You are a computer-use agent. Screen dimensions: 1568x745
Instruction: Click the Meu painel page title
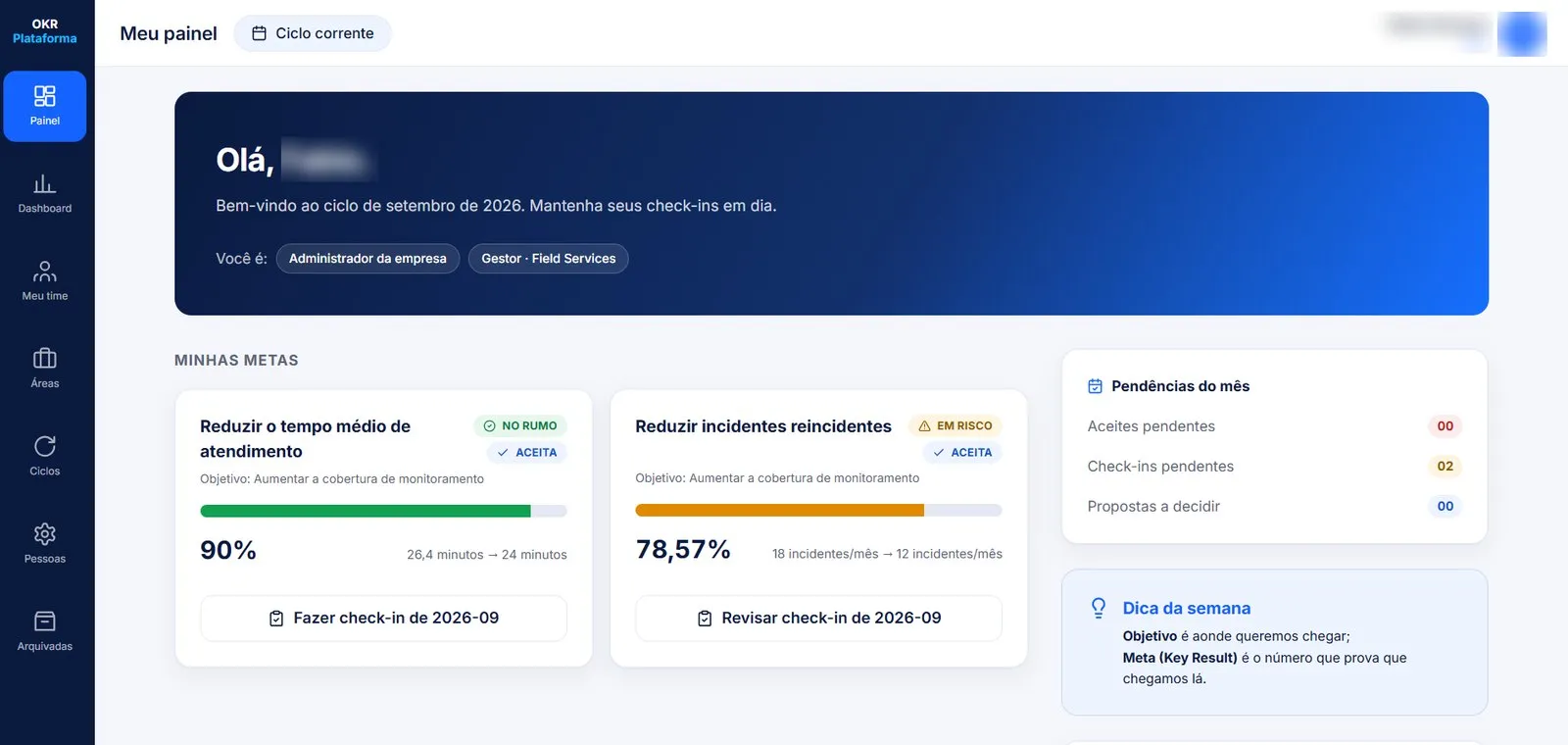169,33
